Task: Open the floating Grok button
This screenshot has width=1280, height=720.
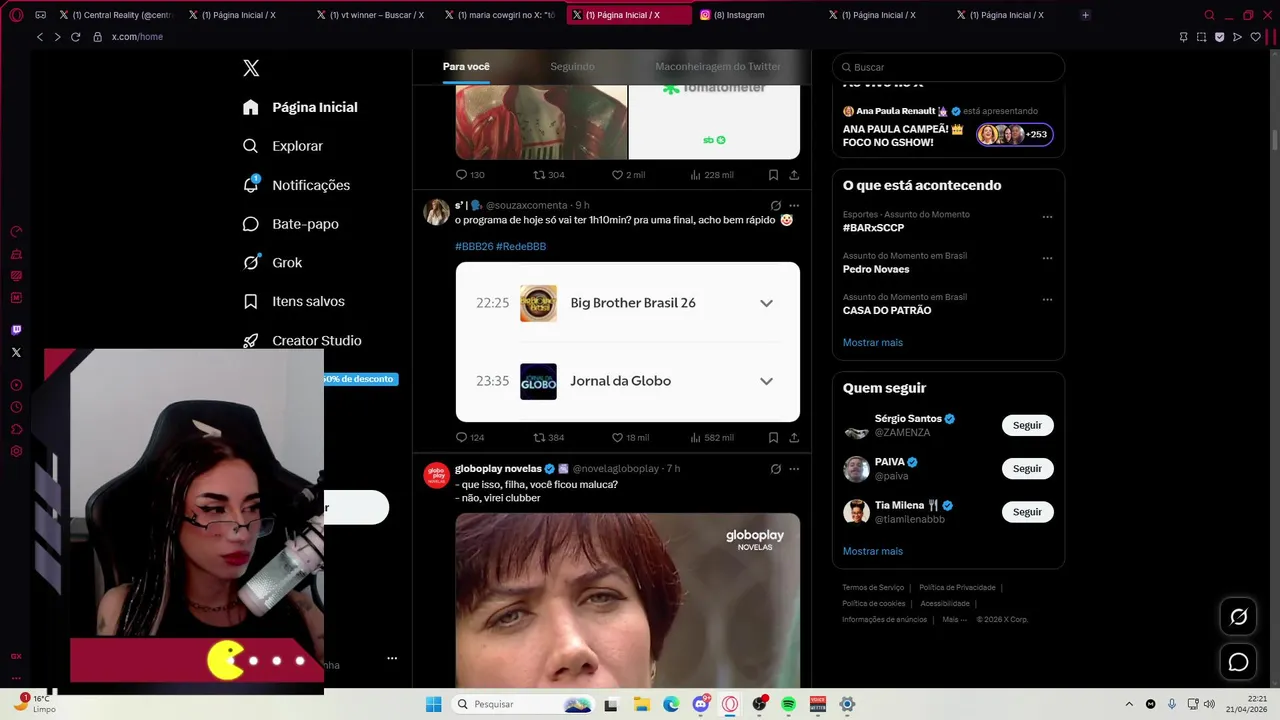Action: click(x=1238, y=617)
